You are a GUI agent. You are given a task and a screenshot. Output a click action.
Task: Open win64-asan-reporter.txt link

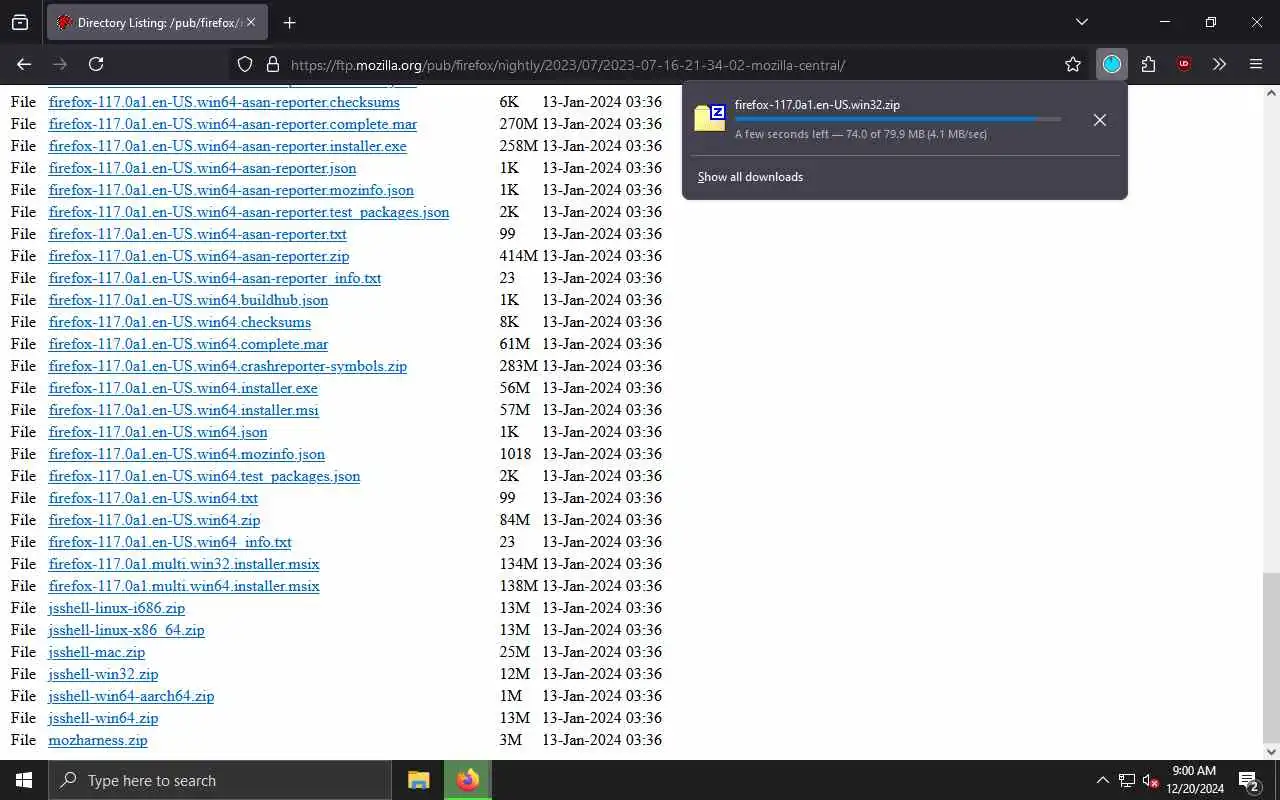click(197, 234)
